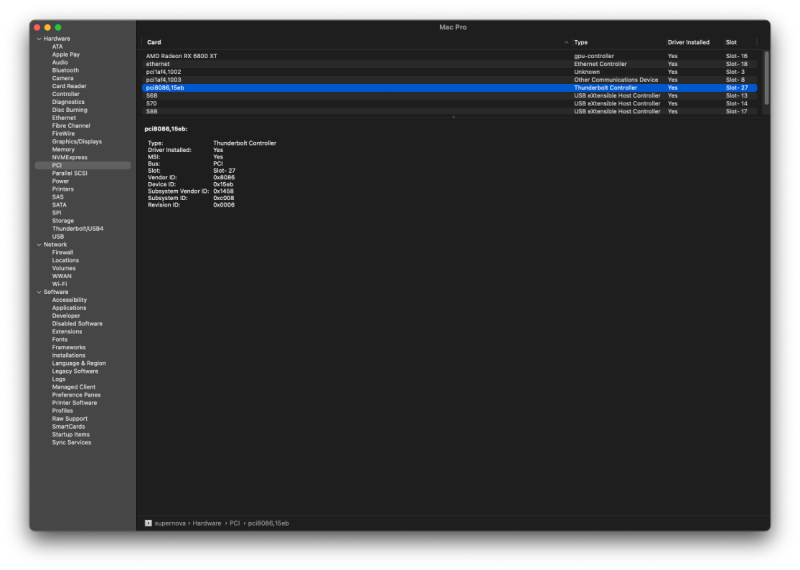Select the pci8086,15eb Thunderbolt row
Screen dimensions: 800x570
[x=449, y=88]
